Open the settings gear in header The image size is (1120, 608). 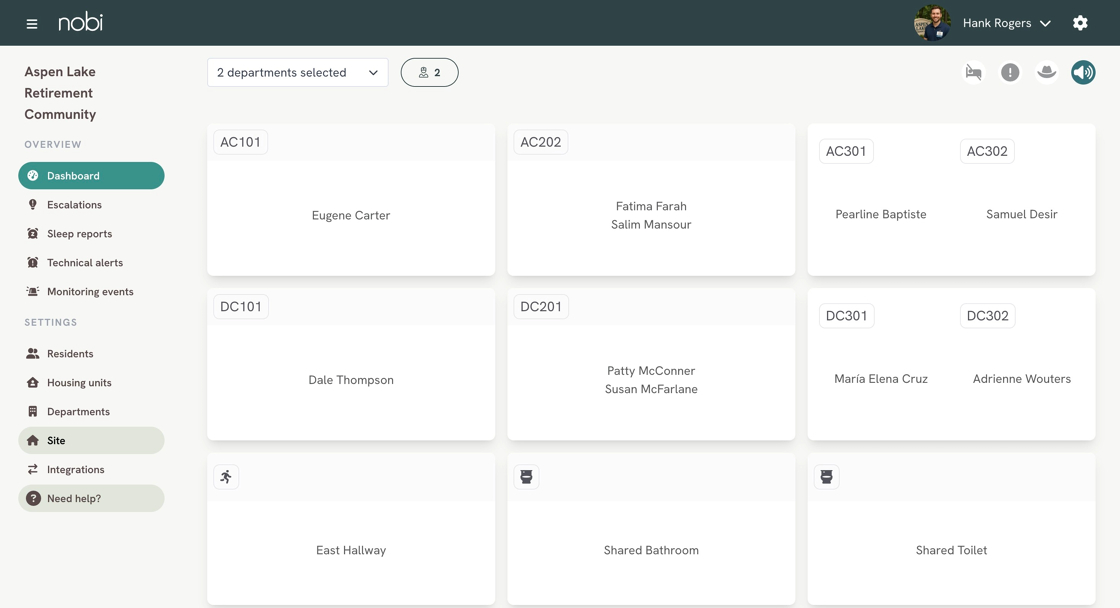[1080, 23]
